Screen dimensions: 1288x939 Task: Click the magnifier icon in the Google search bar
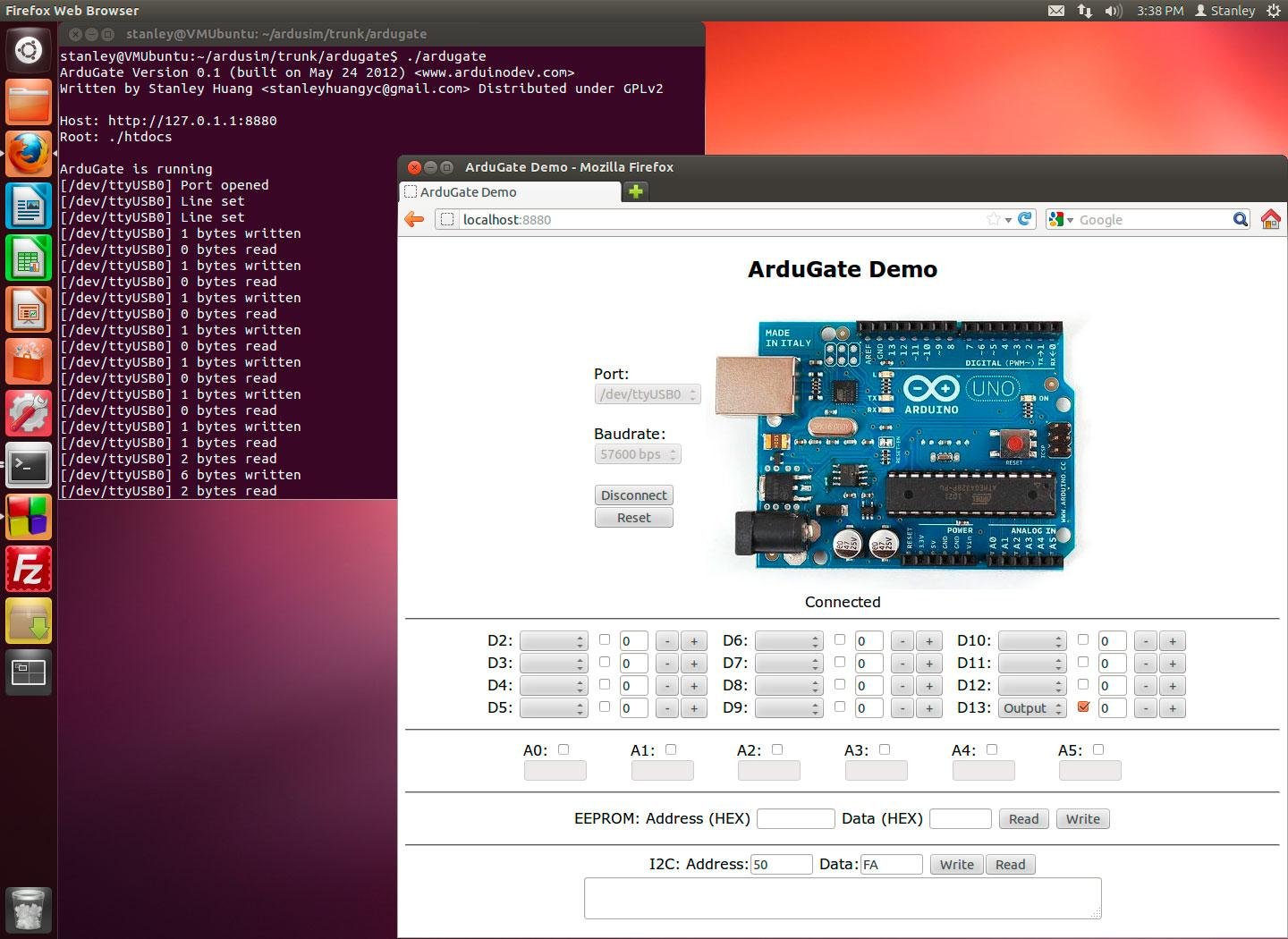1241,219
